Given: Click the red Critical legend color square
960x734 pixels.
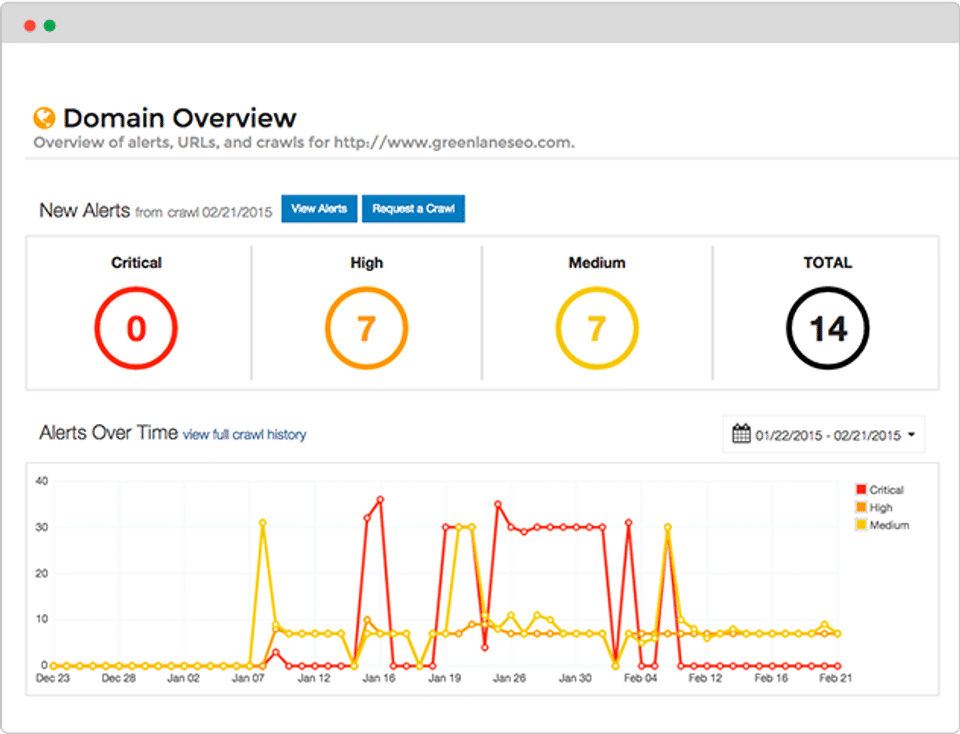Looking at the screenshot, I should click(861, 489).
